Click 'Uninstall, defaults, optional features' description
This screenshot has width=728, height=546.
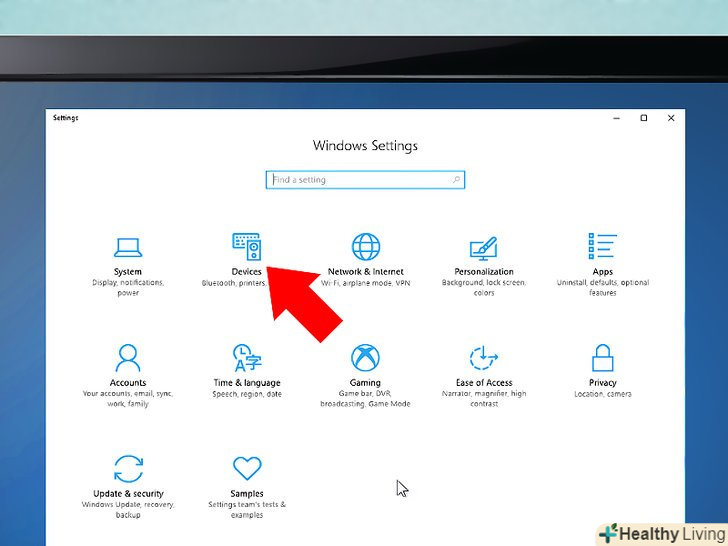pos(603,288)
